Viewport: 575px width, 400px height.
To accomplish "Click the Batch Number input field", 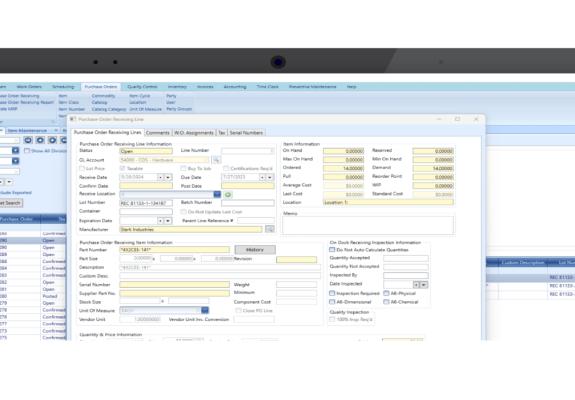I will pos(248,203).
